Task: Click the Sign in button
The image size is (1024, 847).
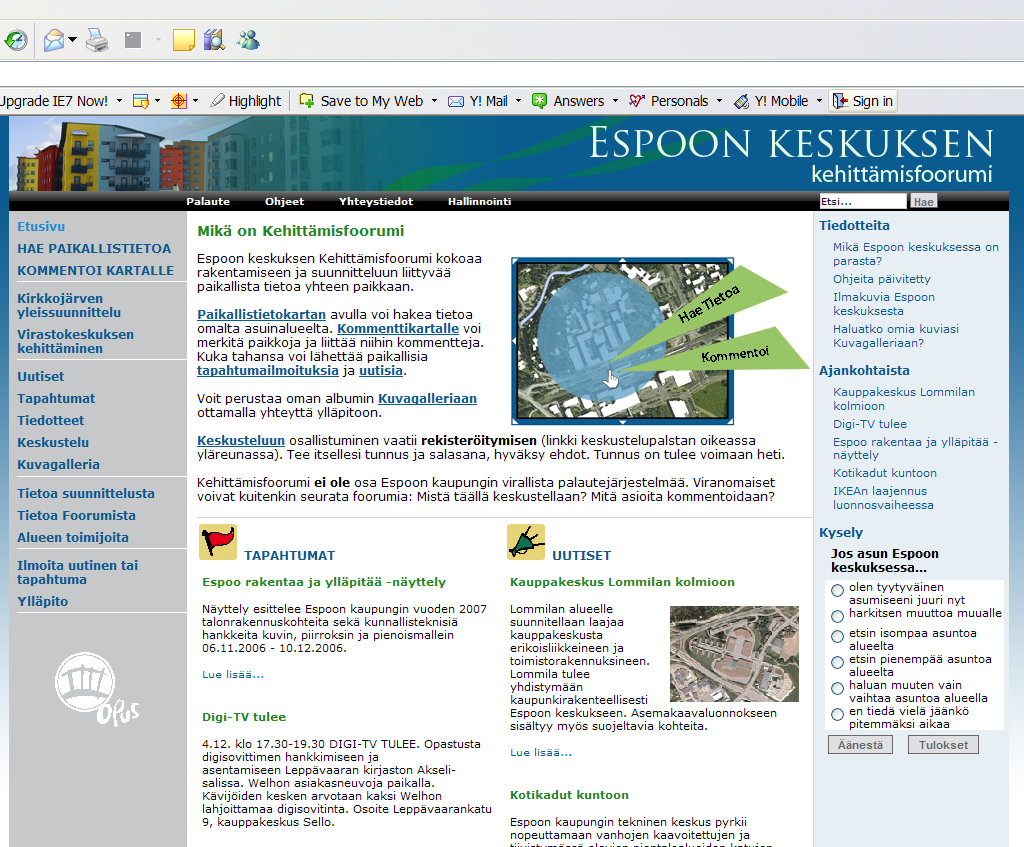Action: (863, 101)
